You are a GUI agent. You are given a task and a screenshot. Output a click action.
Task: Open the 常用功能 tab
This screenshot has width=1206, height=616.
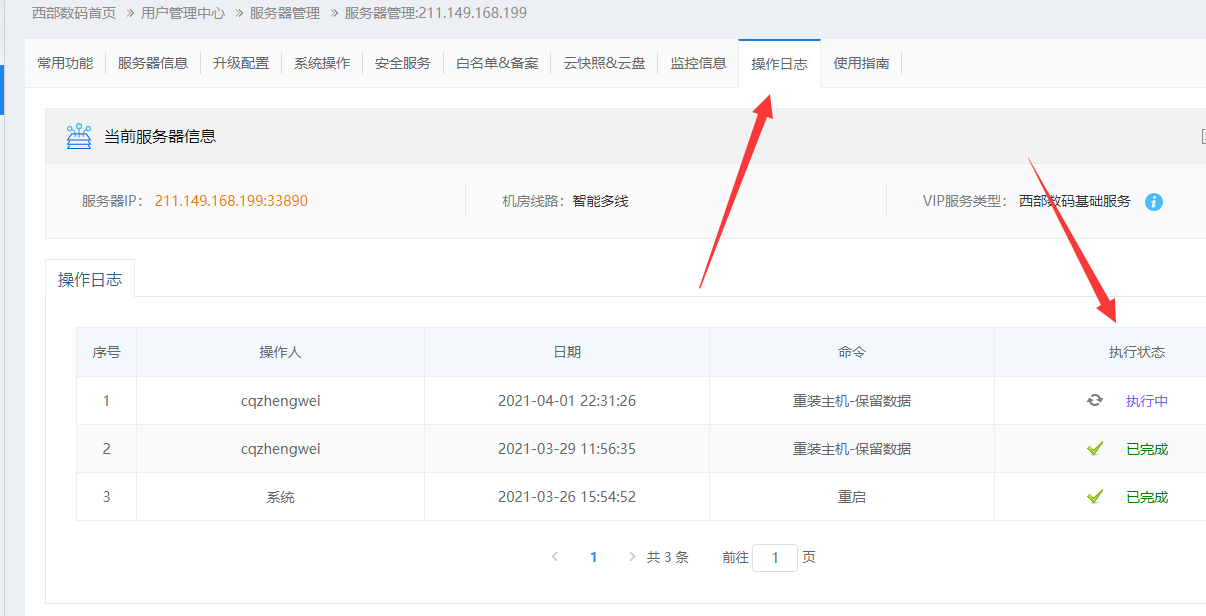pyautogui.click(x=65, y=63)
